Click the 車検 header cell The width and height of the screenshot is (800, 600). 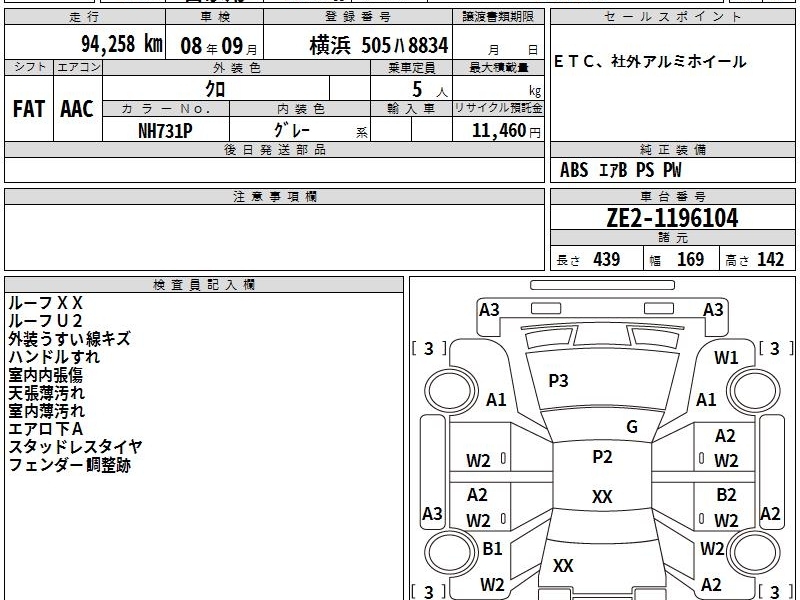[x=215, y=17]
